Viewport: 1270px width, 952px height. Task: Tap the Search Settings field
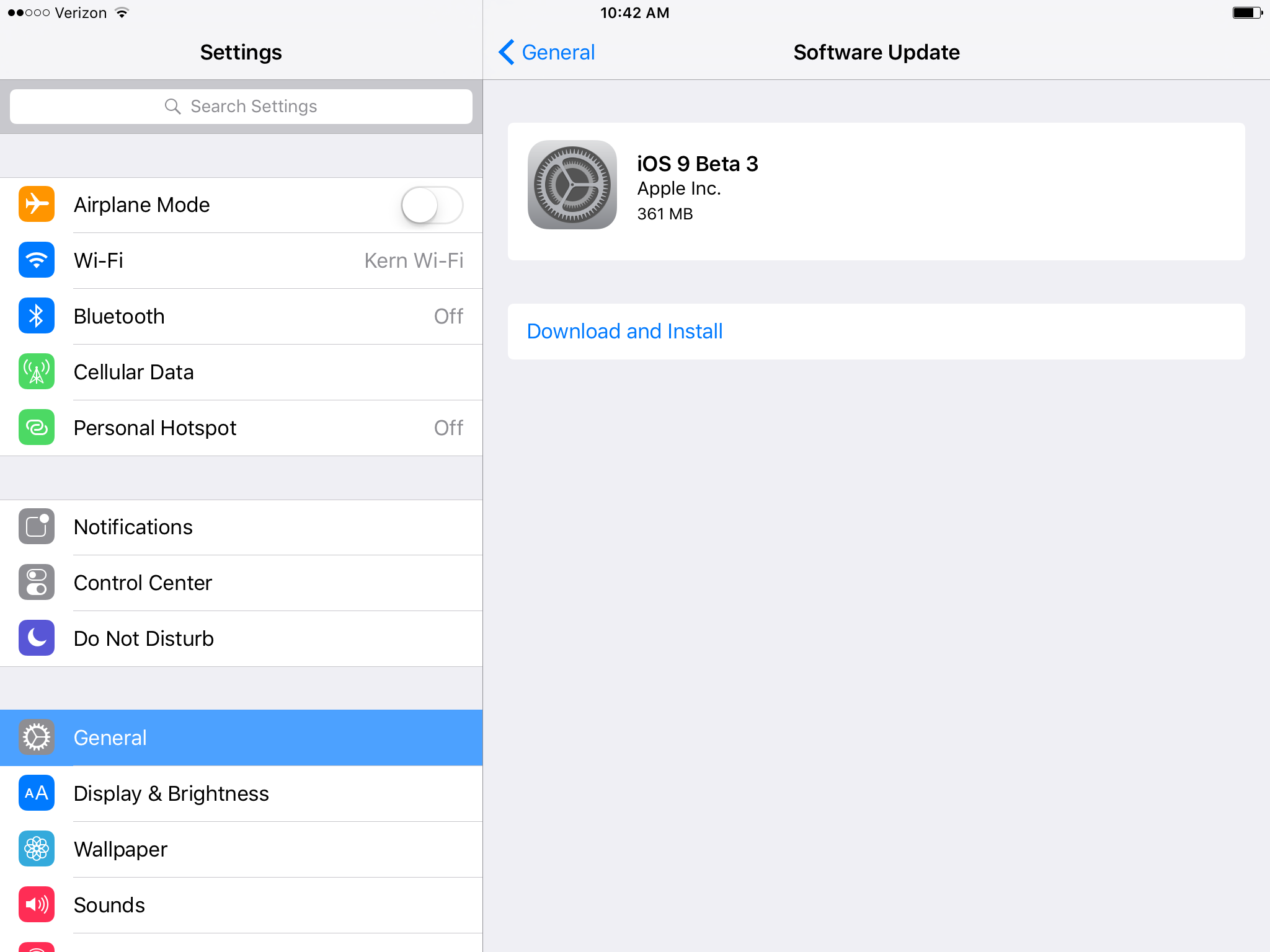(x=241, y=107)
